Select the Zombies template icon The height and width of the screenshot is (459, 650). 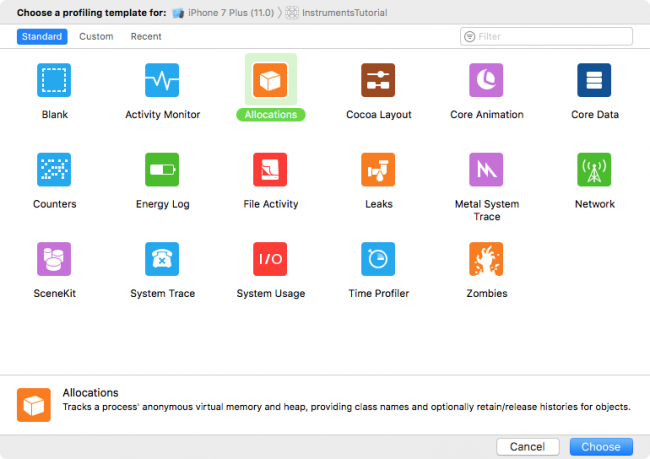(x=486, y=259)
